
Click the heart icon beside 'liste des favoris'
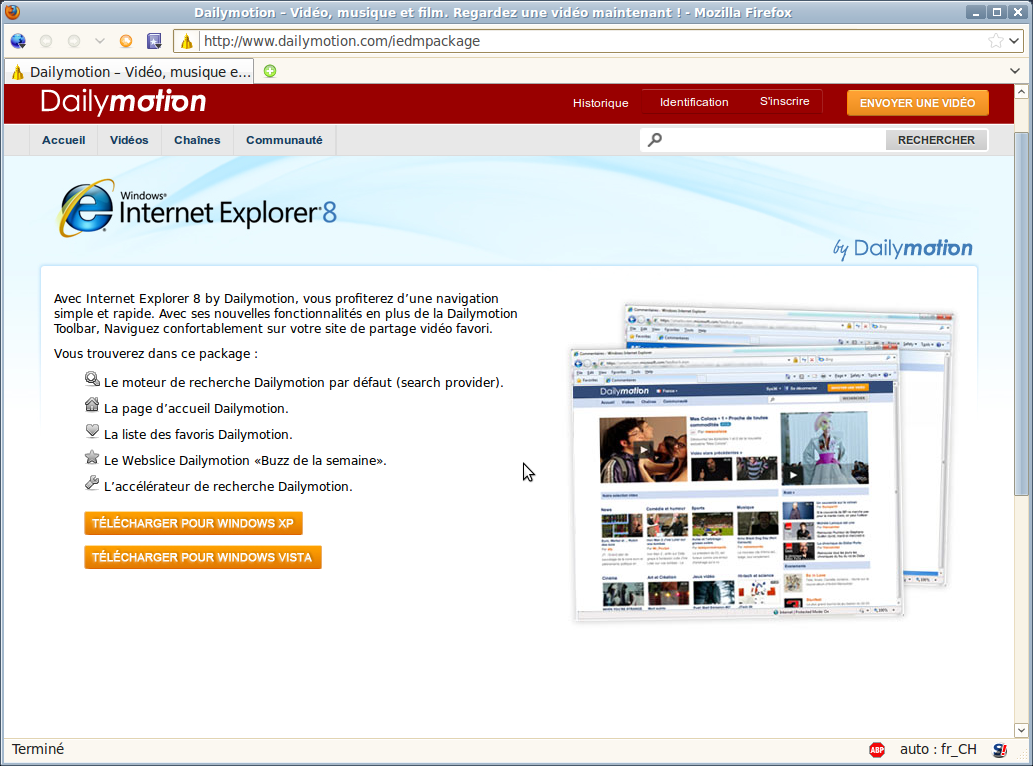[92, 431]
